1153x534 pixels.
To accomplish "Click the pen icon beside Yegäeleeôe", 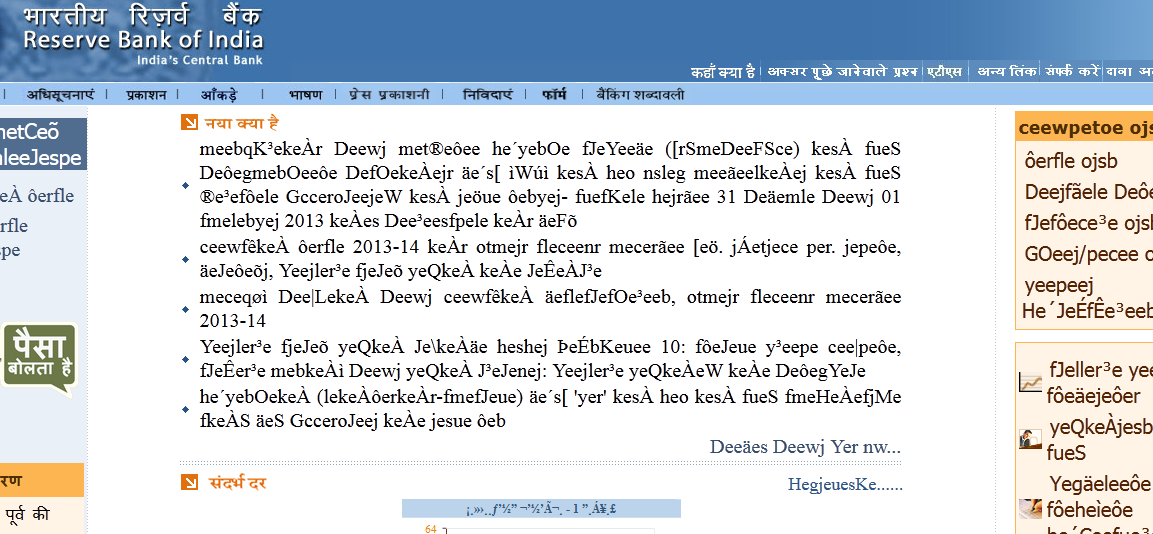I will (1030, 508).
